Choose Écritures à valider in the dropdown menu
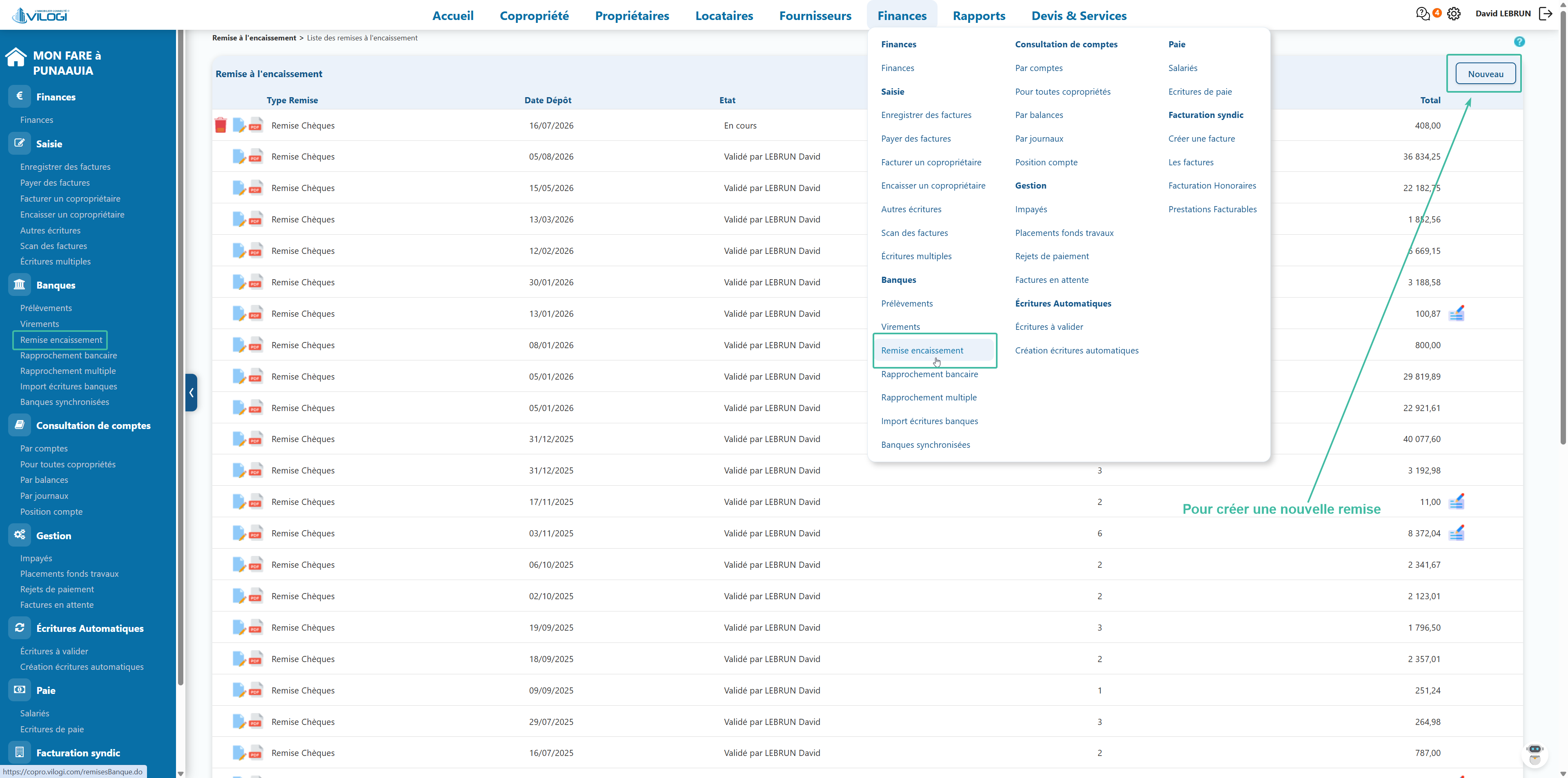The image size is (1568, 778). [x=1049, y=327]
